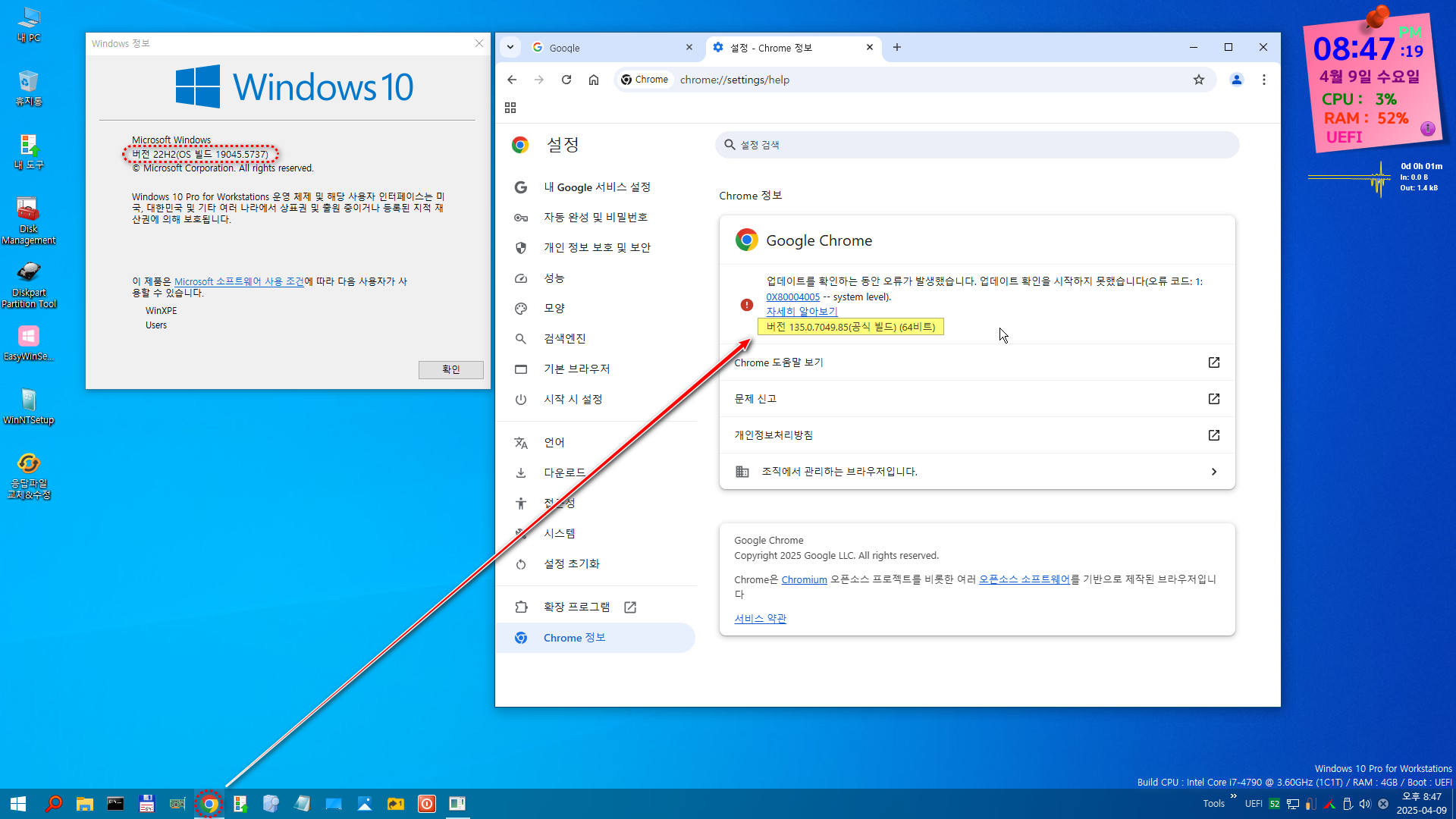Open the apps grid shortcut icon
1456x819 pixels.
coord(510,108)
